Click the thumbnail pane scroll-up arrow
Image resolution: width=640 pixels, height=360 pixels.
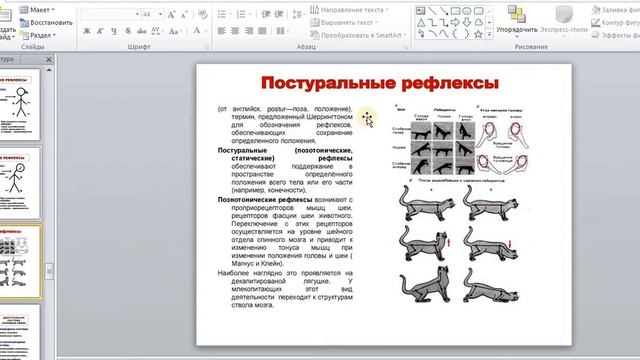click(49, 70)
